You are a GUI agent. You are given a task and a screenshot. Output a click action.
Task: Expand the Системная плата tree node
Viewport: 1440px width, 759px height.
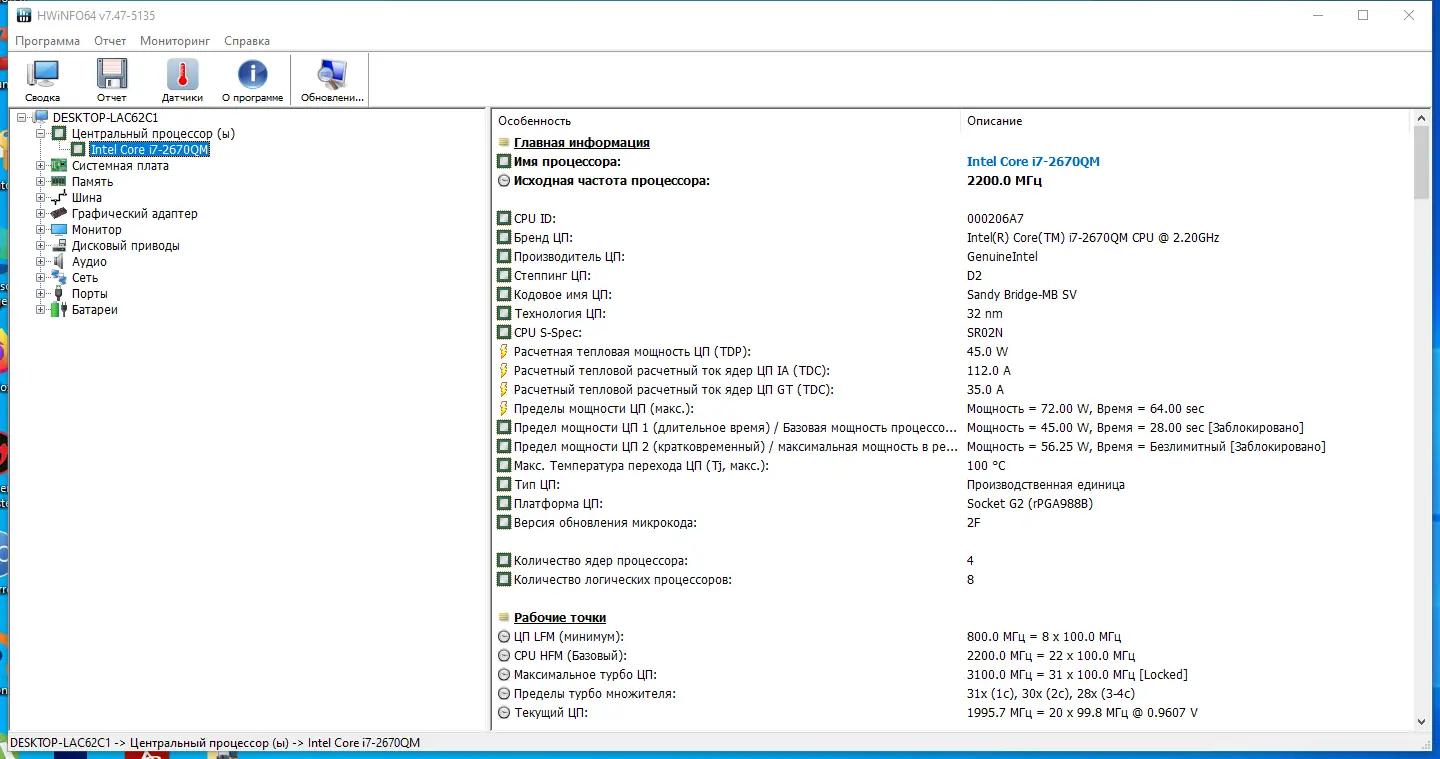coord(41,166)
